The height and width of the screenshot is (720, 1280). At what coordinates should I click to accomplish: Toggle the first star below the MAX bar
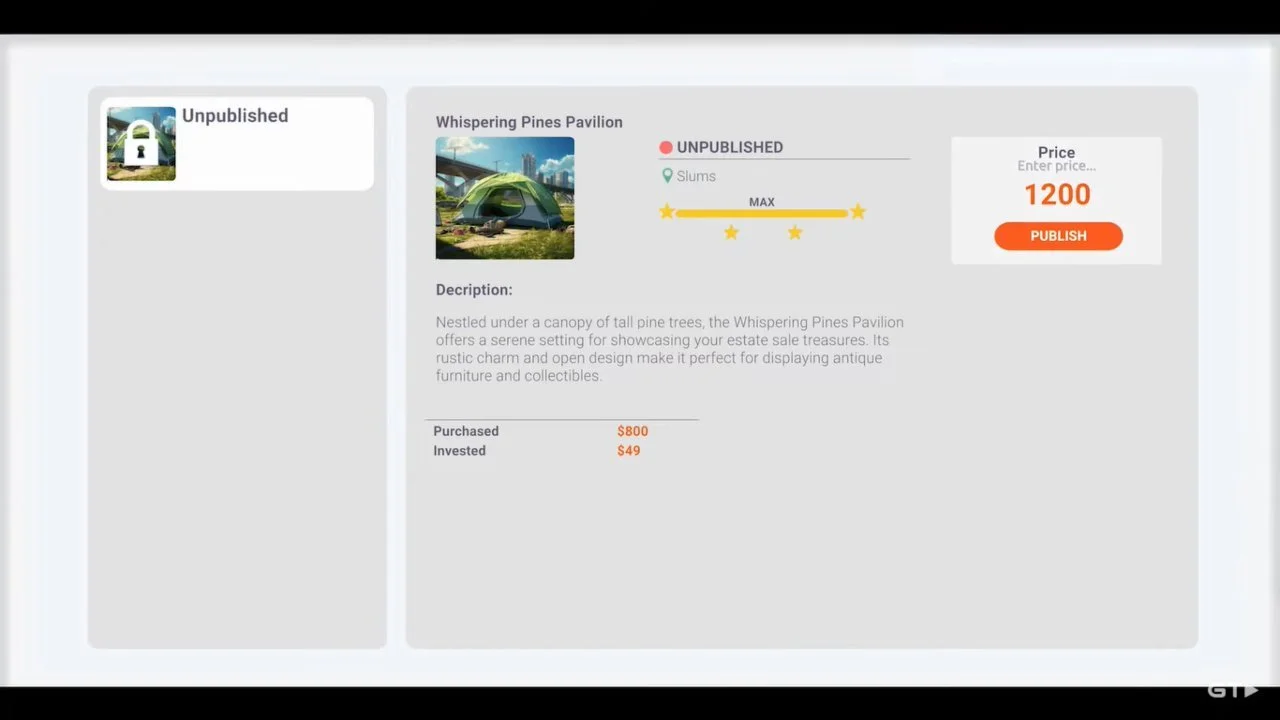point(731,232)
